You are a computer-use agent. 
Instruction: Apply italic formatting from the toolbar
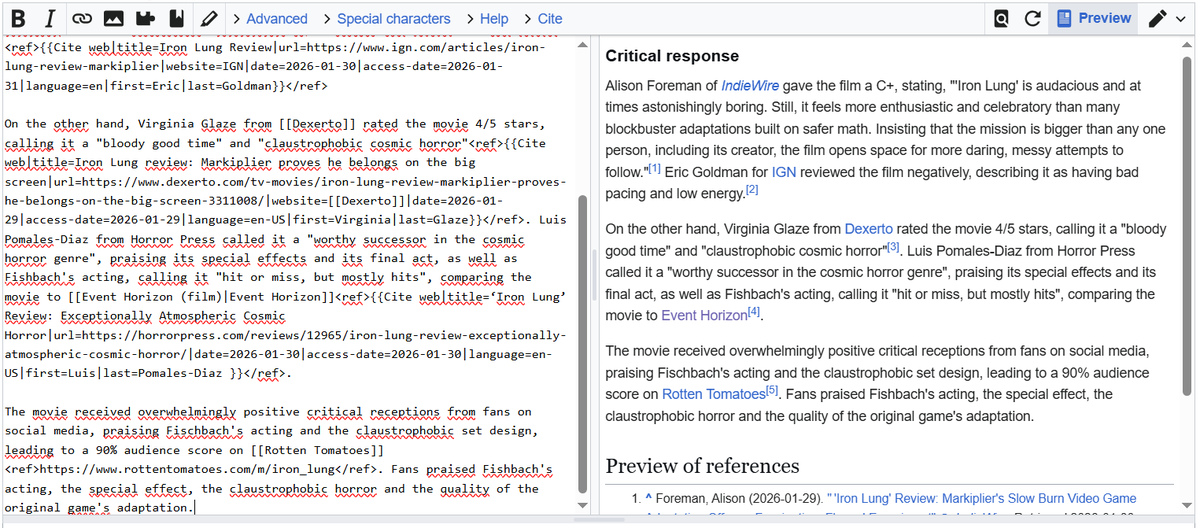(x=50, y=19)
